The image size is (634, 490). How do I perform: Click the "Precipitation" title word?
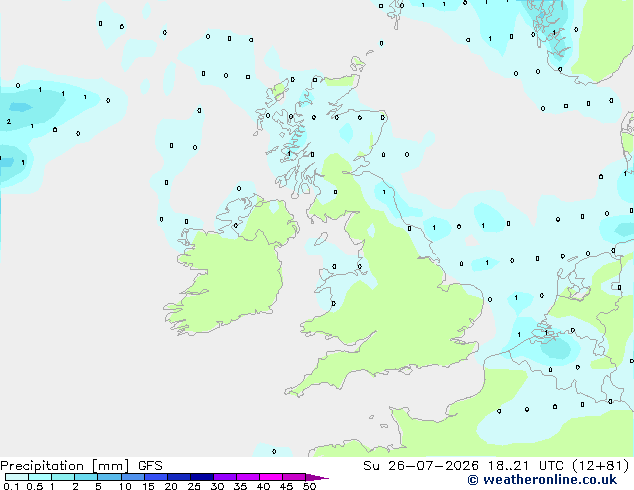click(x=42, y=466)
